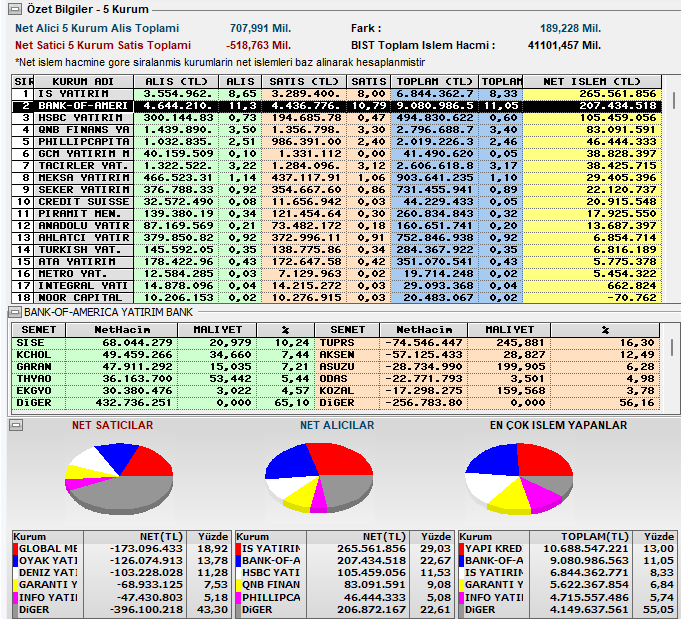The height and width of the screenshot is (619, 681).
Task: Sort by SATIS (TL) column header
Action: 304,81
